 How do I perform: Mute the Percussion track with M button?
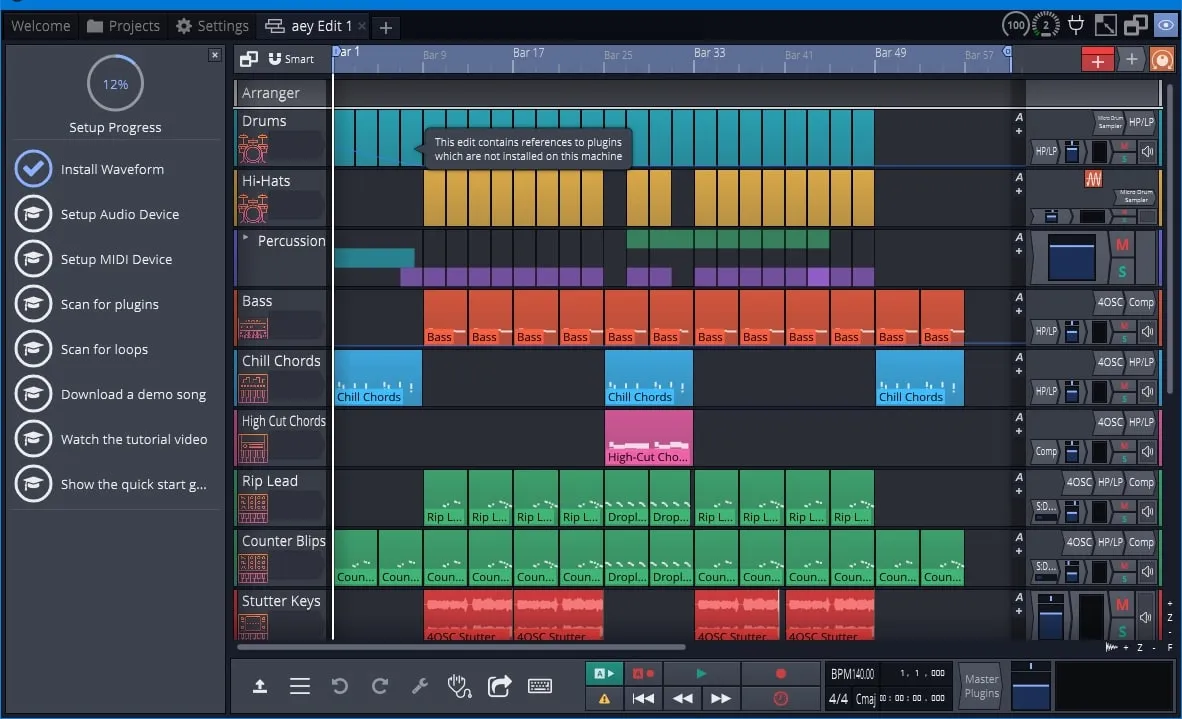click(x=1122, y=245)
